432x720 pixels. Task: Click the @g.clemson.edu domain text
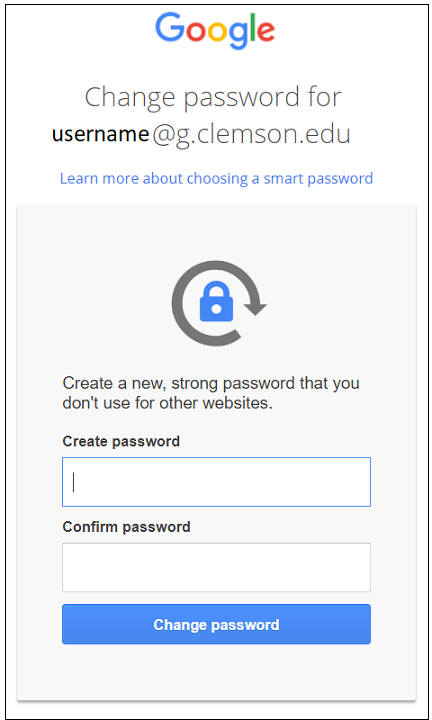[252, 135]
